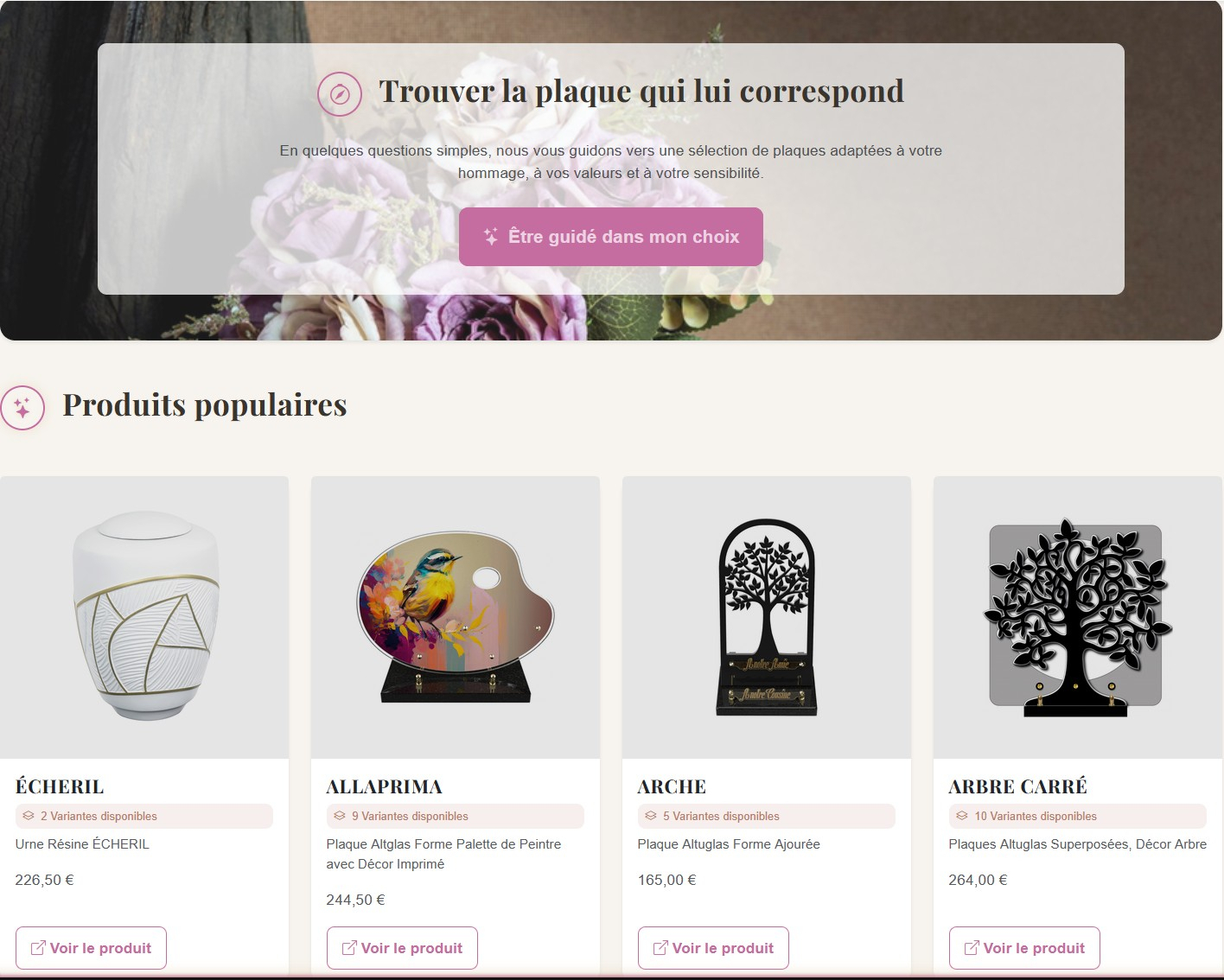Click the ARCHE tree arch plaque image
This screenshot has width=1224, height=980.
767,617
